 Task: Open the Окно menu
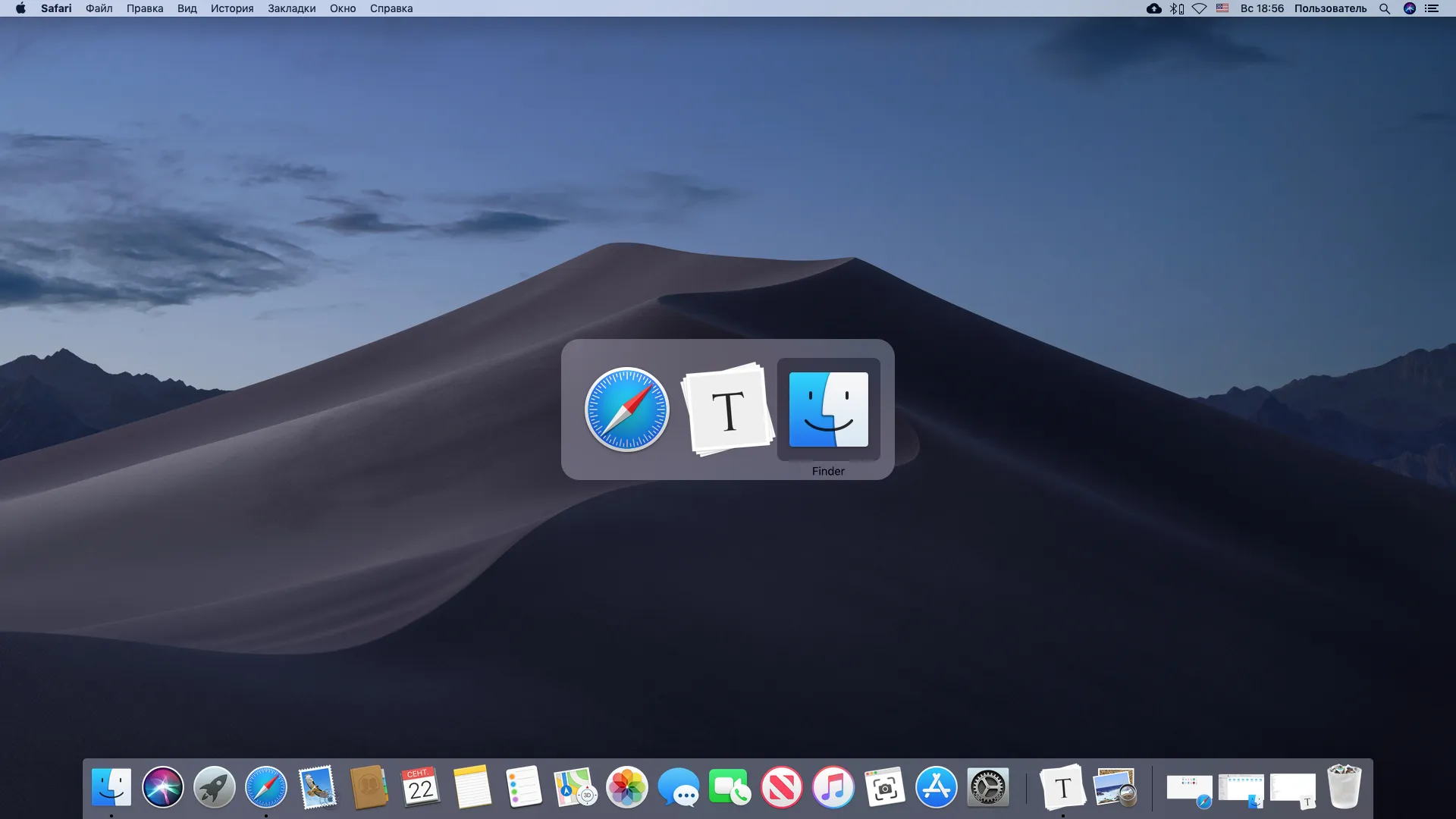(343, 8)
